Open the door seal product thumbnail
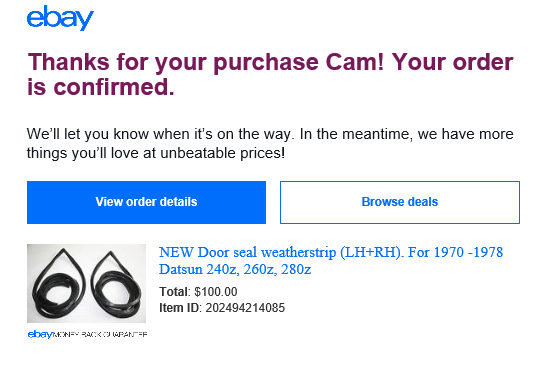Screen dimensions: 558x366 (86, 283)
